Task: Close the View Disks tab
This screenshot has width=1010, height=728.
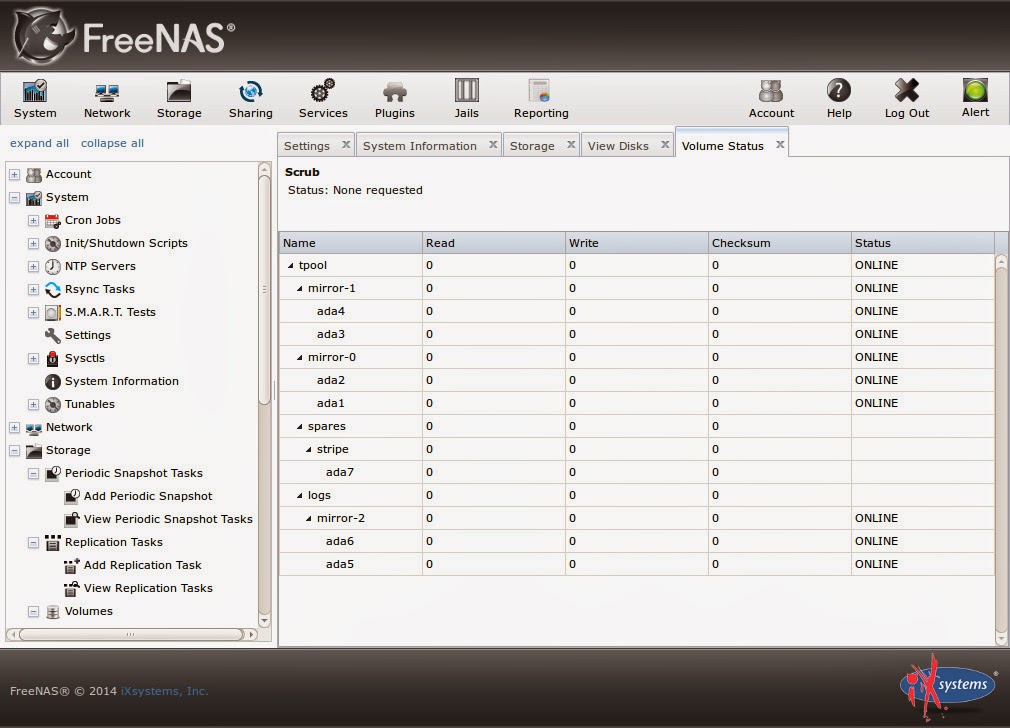Action: coord(665,144)
